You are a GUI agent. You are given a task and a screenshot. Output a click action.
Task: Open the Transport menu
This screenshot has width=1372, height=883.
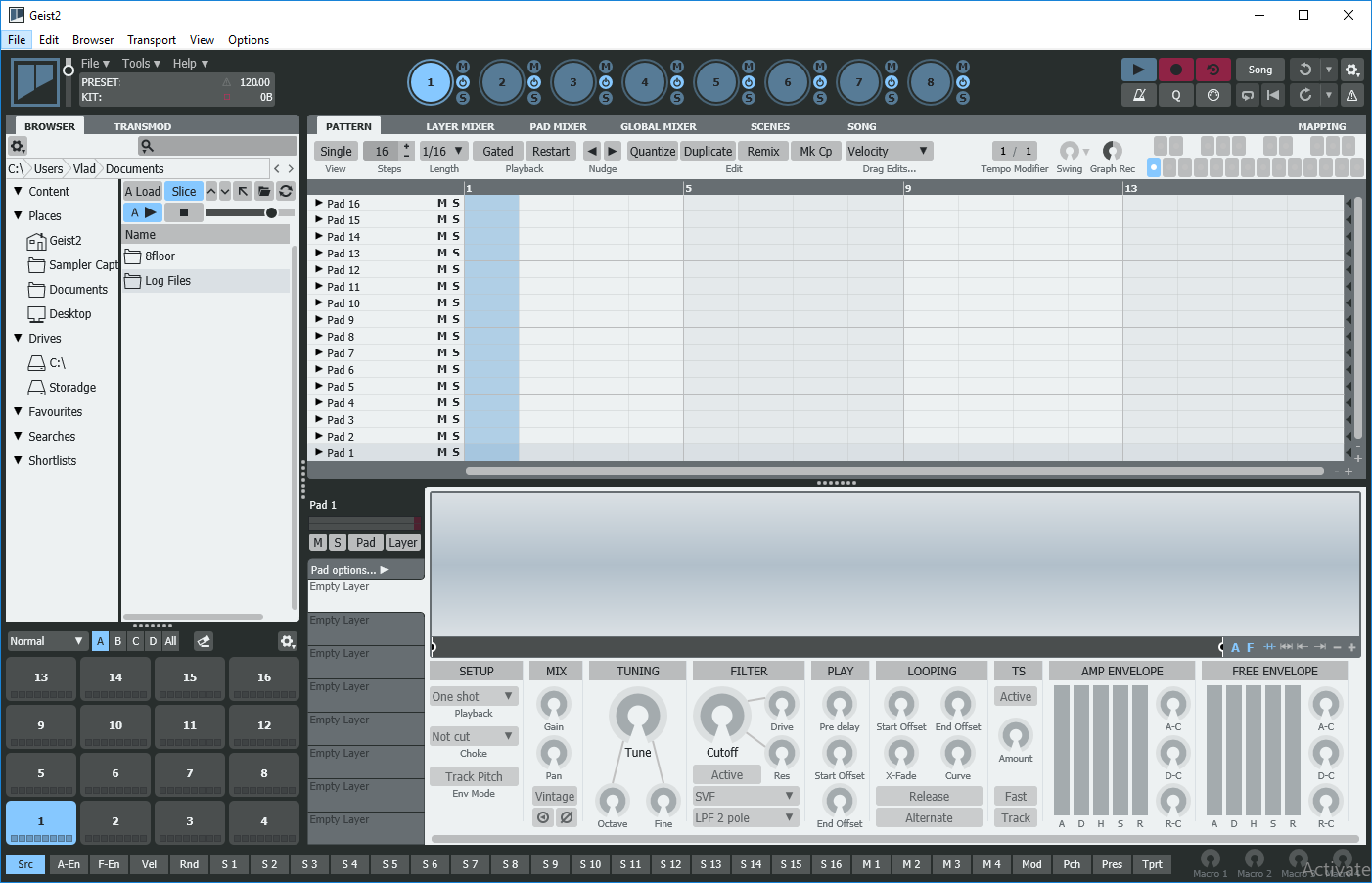[x=152, y=40]
